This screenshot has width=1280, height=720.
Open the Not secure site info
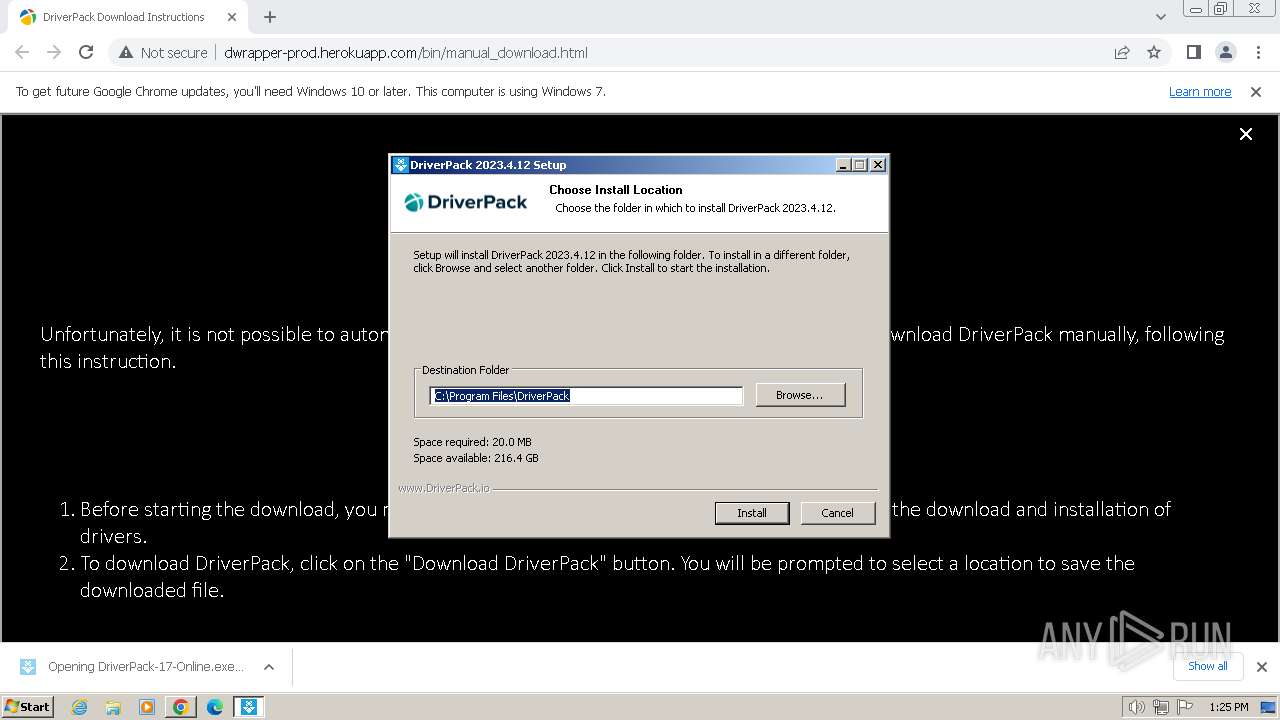(163, 53)
